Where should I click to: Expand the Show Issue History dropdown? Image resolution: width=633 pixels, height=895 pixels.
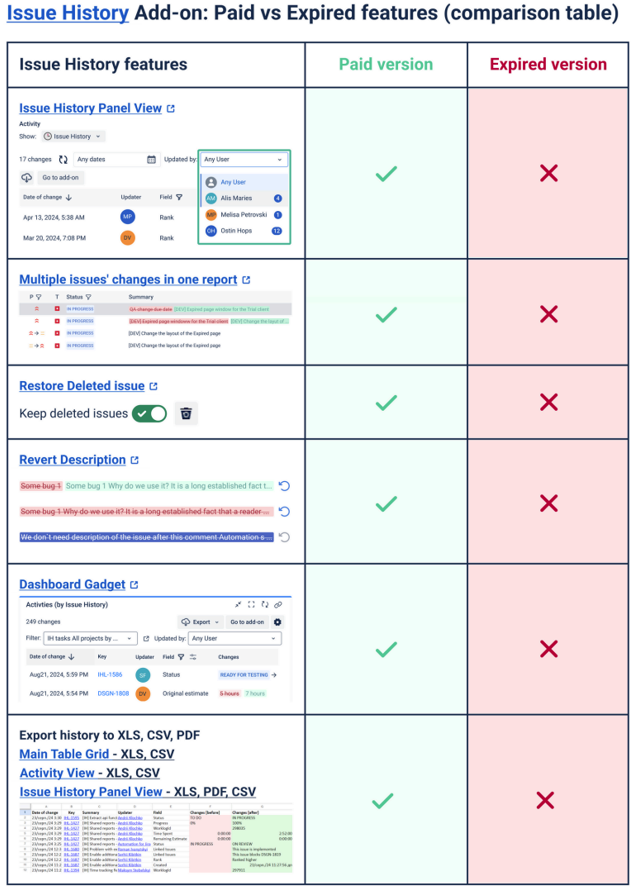[x=73, y=136]
